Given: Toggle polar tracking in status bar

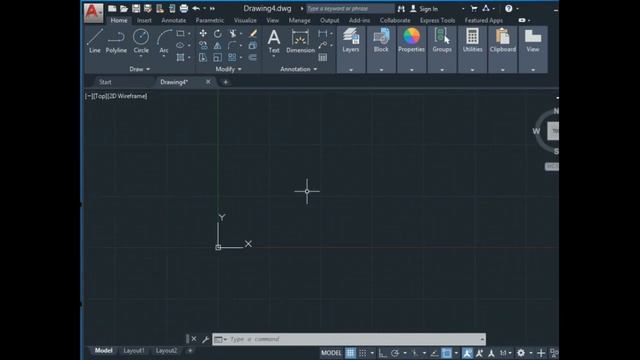Looking at the screenshot, I should pyautogui.click(x=395, y=353).
